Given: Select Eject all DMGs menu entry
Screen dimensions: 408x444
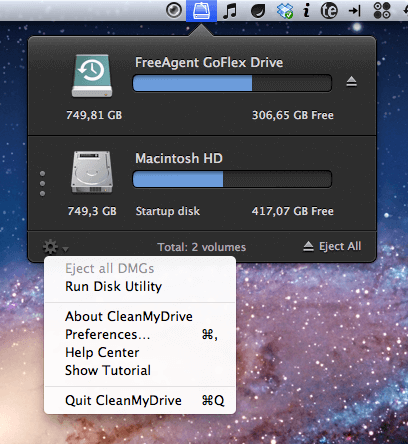Looking at the screenshot, I should (x=110, y=268).
